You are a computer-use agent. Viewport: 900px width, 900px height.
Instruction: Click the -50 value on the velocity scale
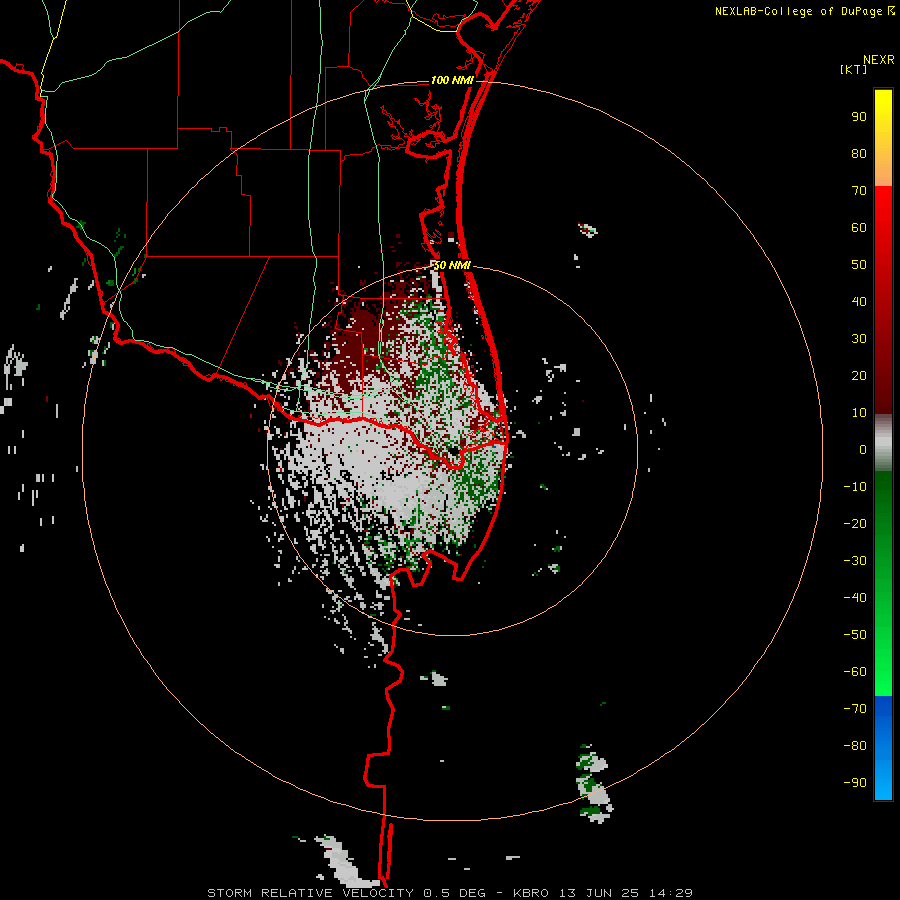point(855,635)
